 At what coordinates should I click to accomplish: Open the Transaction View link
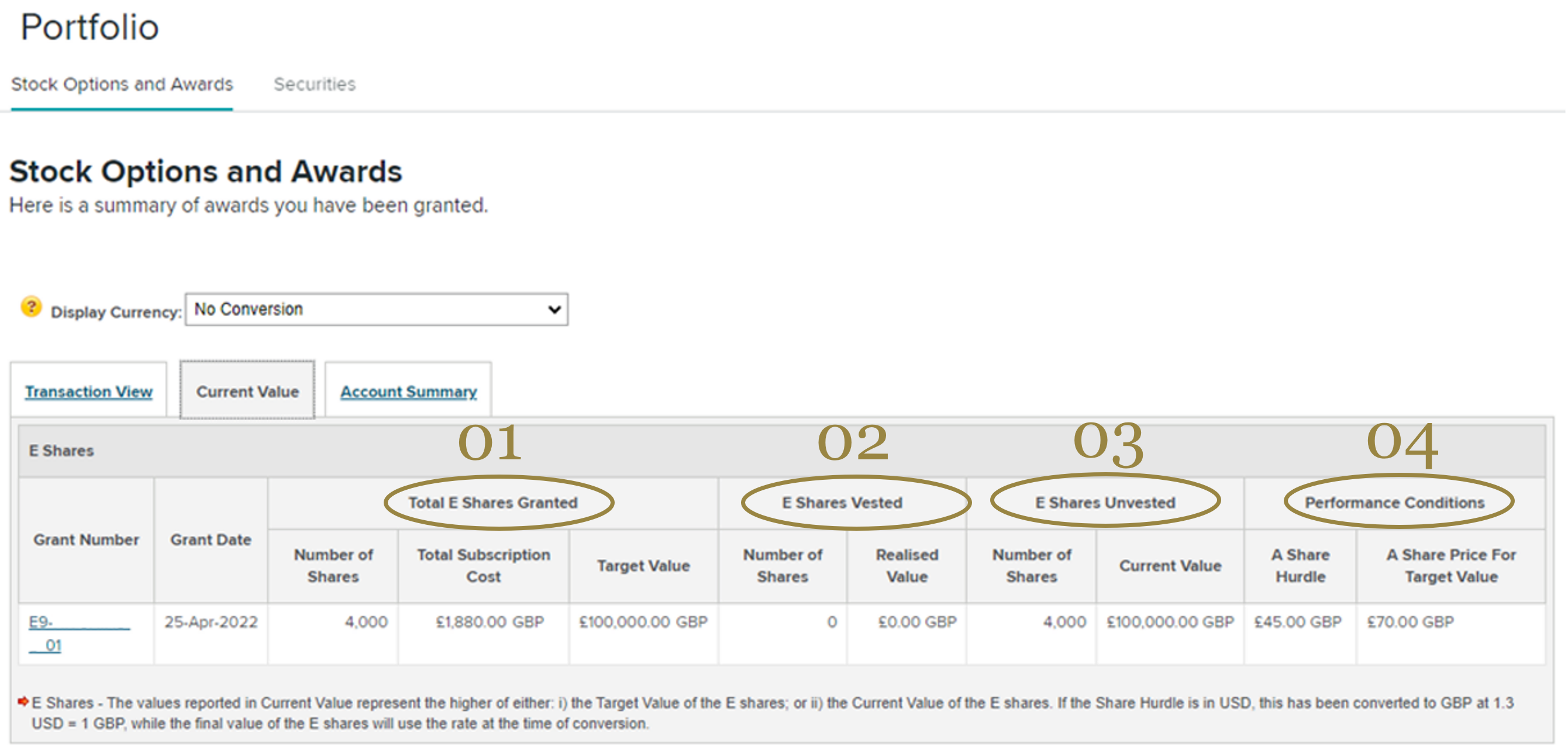point(88,391)
